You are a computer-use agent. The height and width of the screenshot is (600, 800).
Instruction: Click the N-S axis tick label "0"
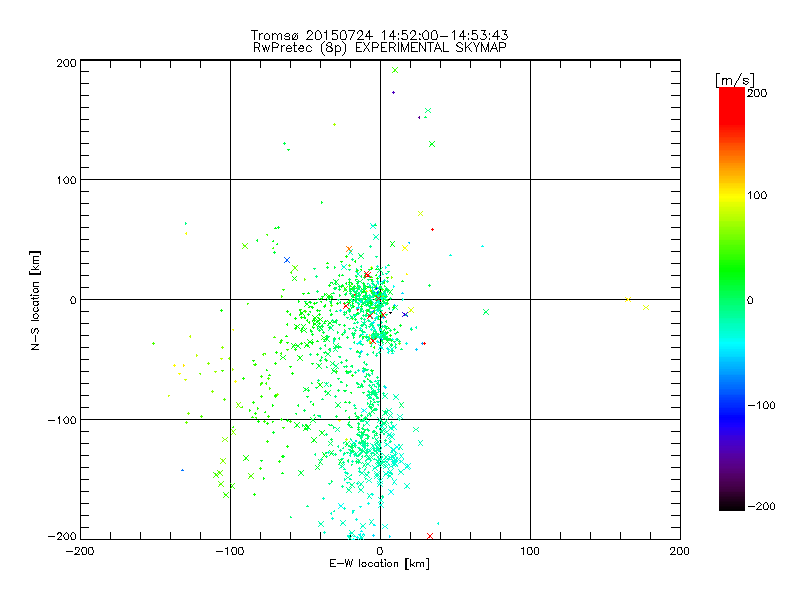(73, 300)
